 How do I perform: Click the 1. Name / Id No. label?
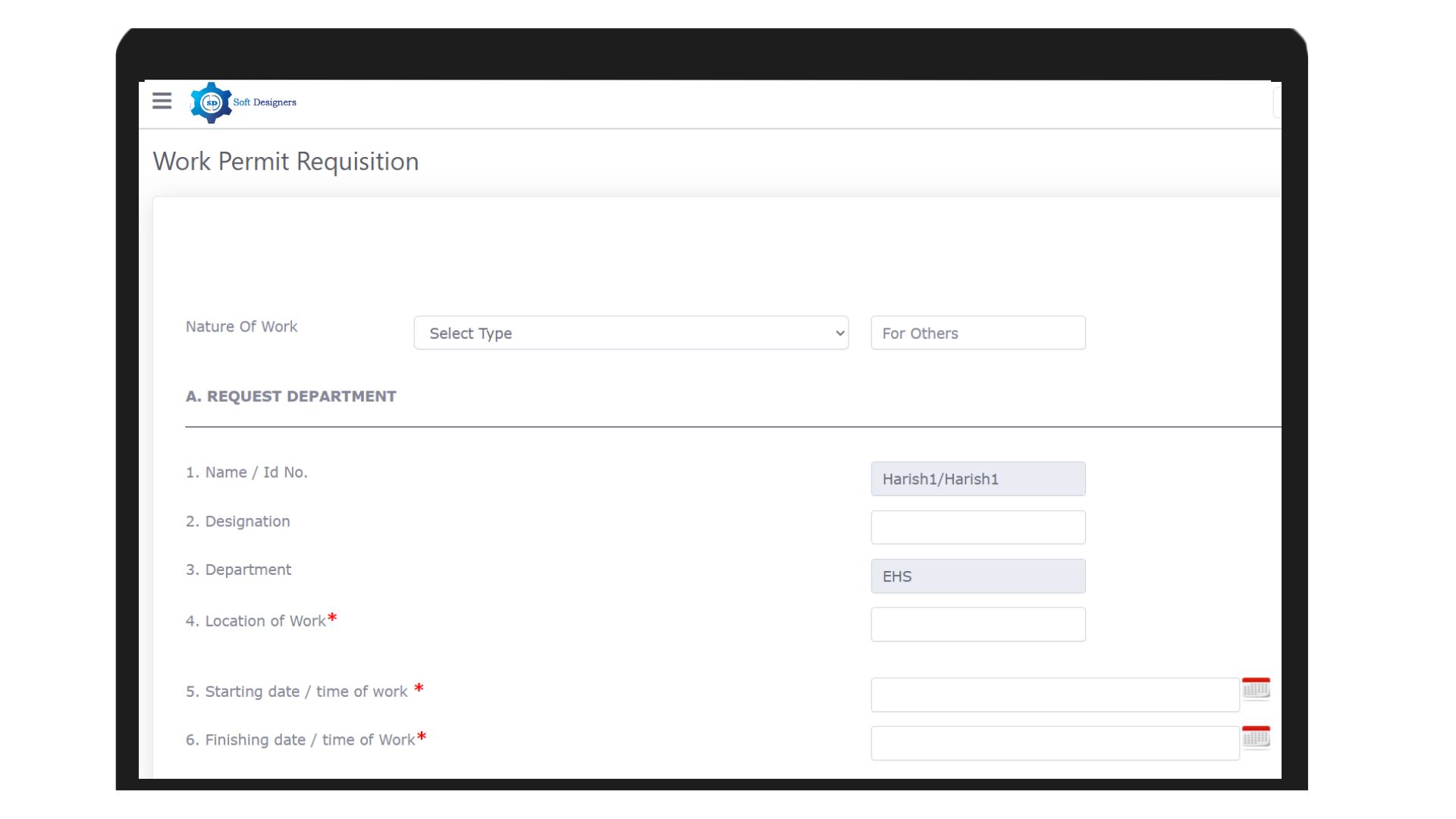247,472
